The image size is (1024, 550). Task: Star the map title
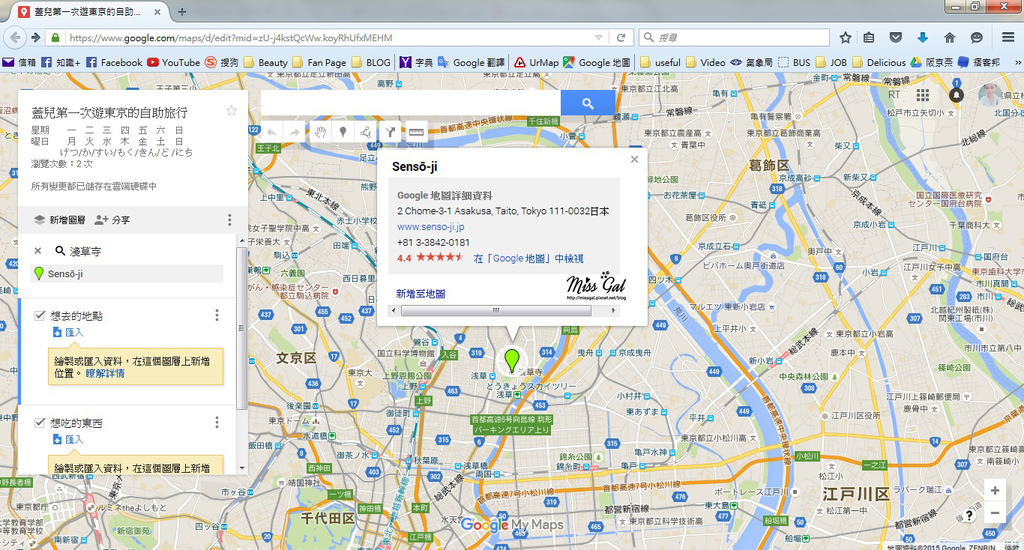(231, 110)
